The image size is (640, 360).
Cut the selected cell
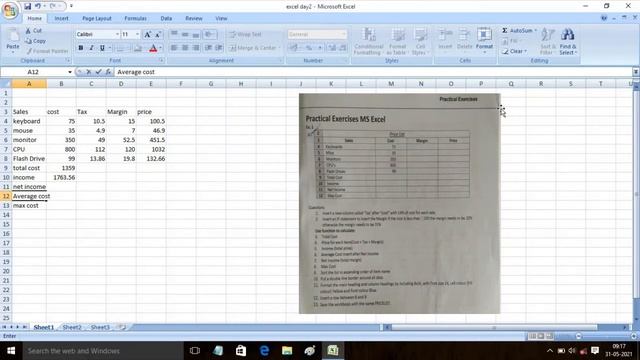click(33, 31)
